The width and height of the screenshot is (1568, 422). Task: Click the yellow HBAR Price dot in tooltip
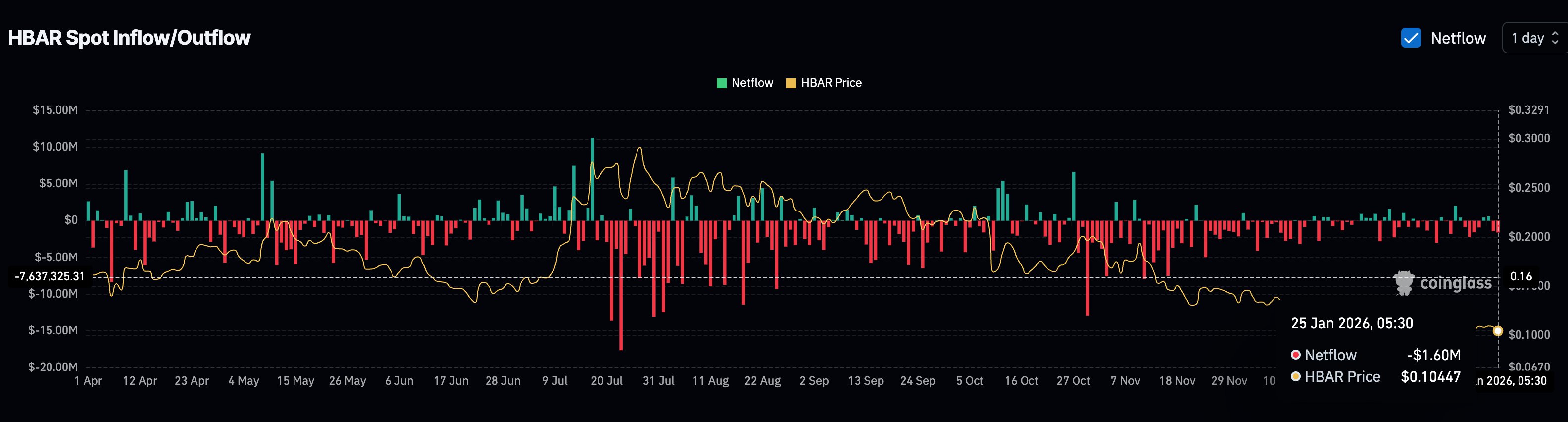pos(1296,377)
